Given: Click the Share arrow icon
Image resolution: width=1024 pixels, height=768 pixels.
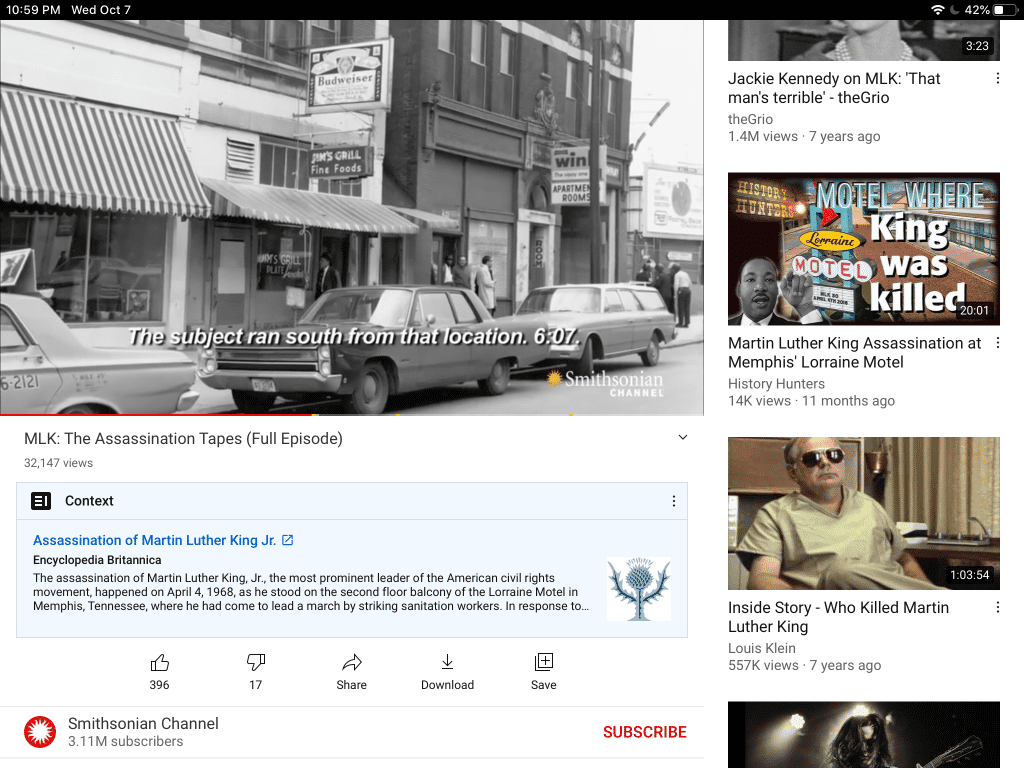Looking at the screenshot, I should (x=351, y=662).
